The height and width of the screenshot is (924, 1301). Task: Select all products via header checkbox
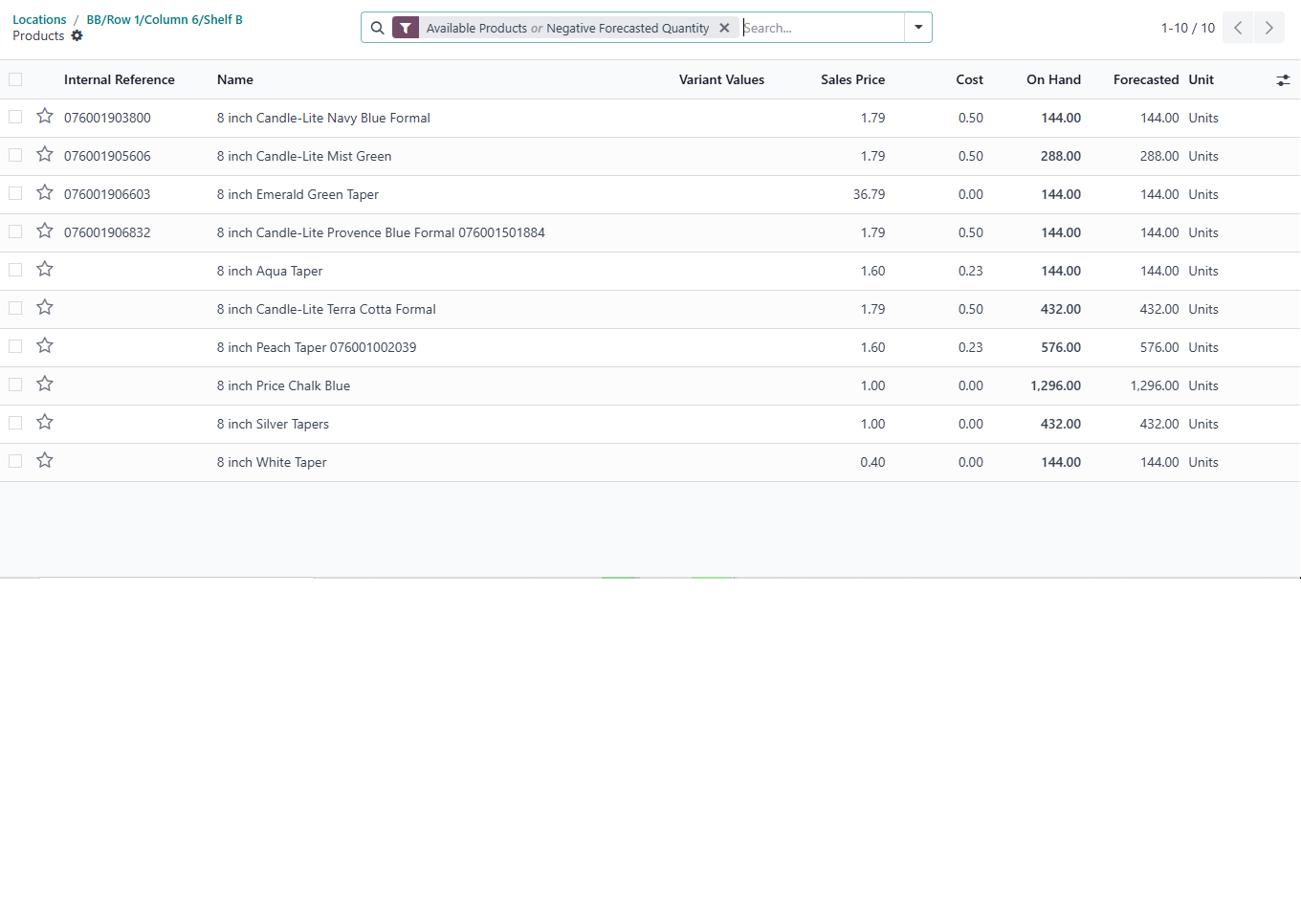pos(14,79)
